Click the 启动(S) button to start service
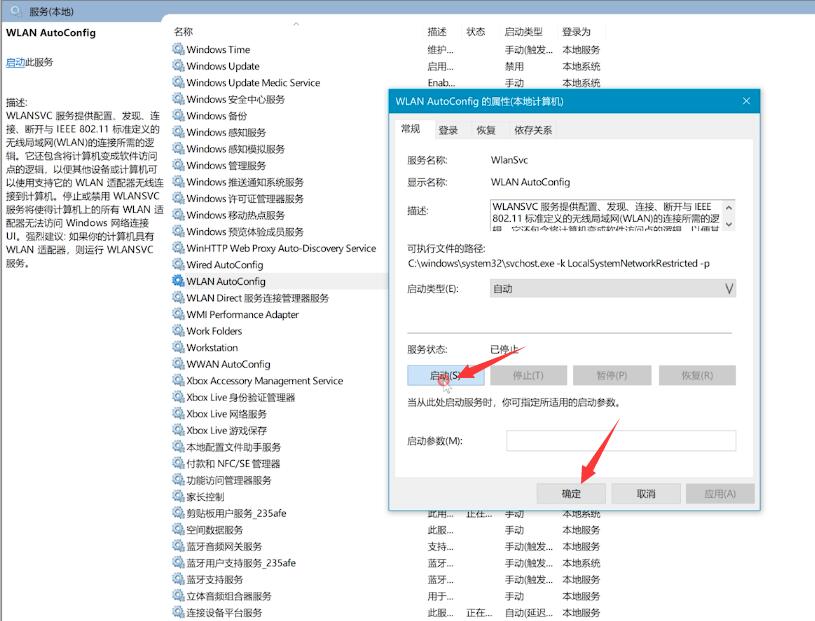 (x=445, y=375)
